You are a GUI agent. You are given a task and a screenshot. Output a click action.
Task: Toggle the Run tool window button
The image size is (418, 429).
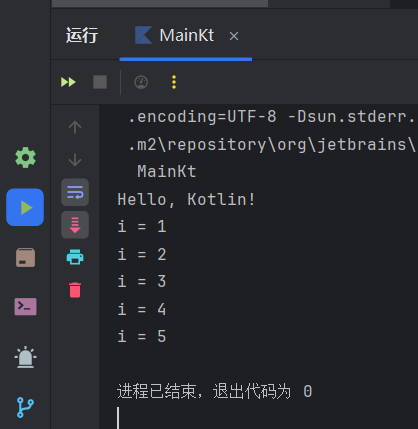click(25, 207)
